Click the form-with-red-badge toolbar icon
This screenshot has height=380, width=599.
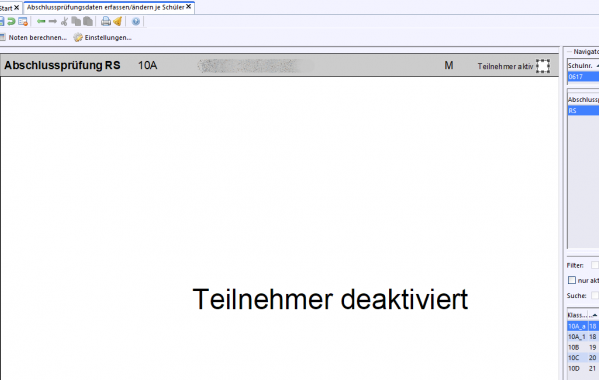pos(23,21)
